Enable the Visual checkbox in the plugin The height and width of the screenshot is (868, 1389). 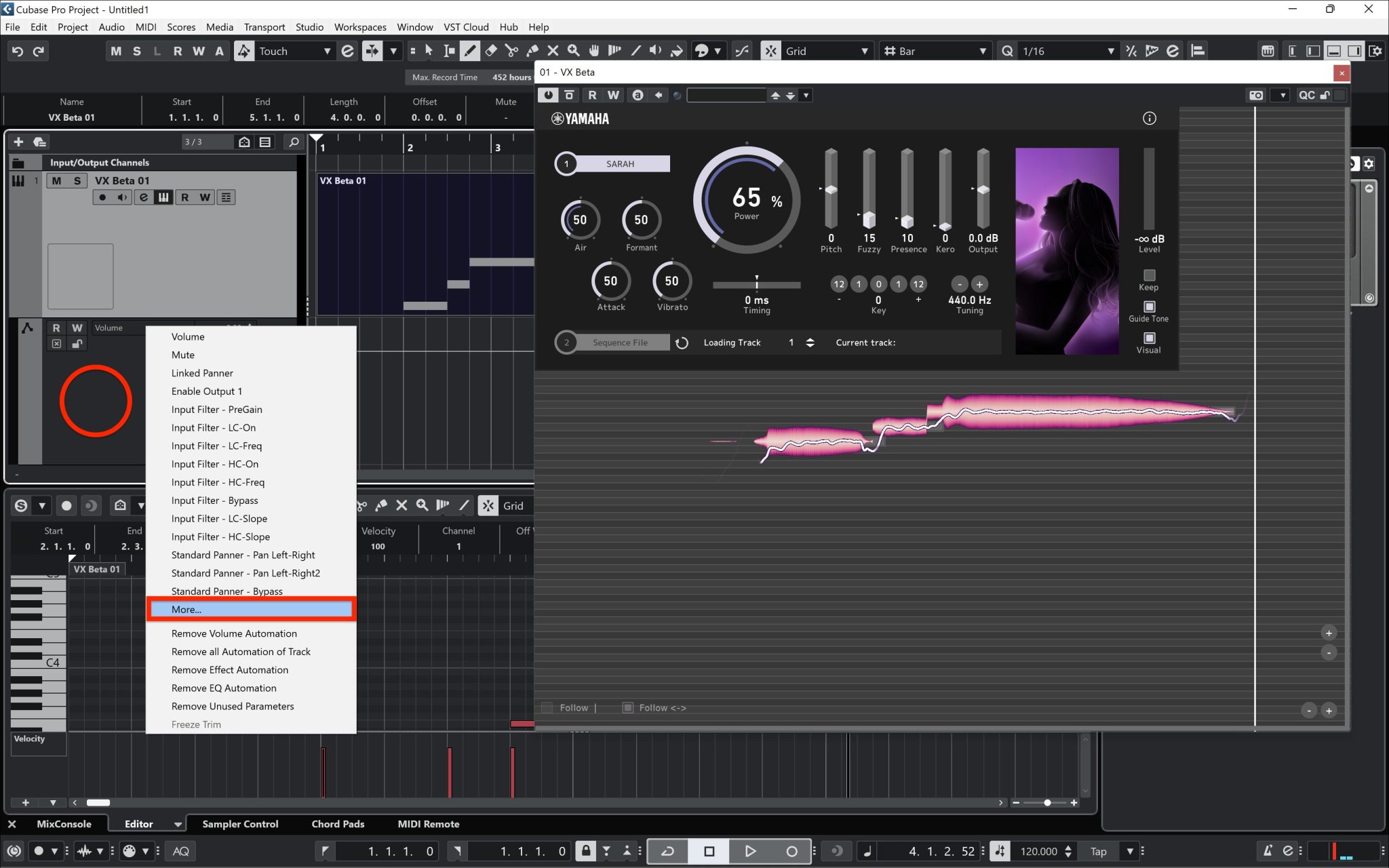(1149, 338)
